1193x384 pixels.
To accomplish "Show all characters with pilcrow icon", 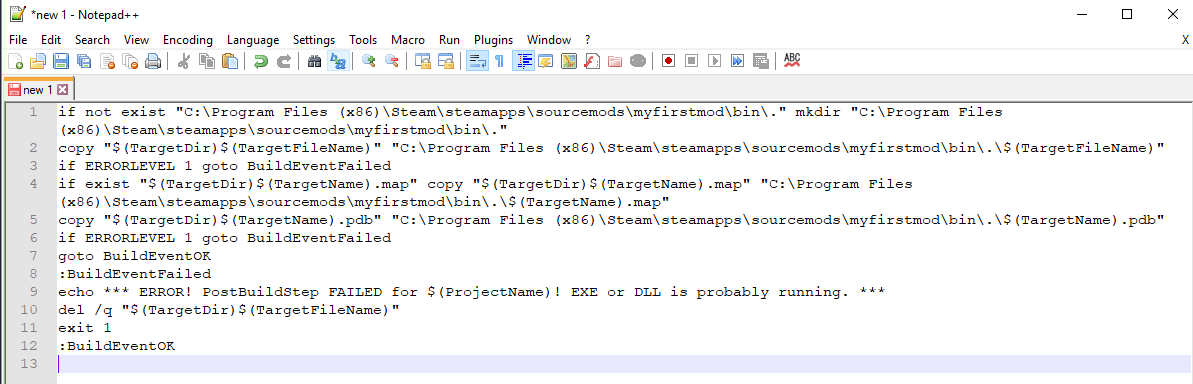I will point(499,62).
